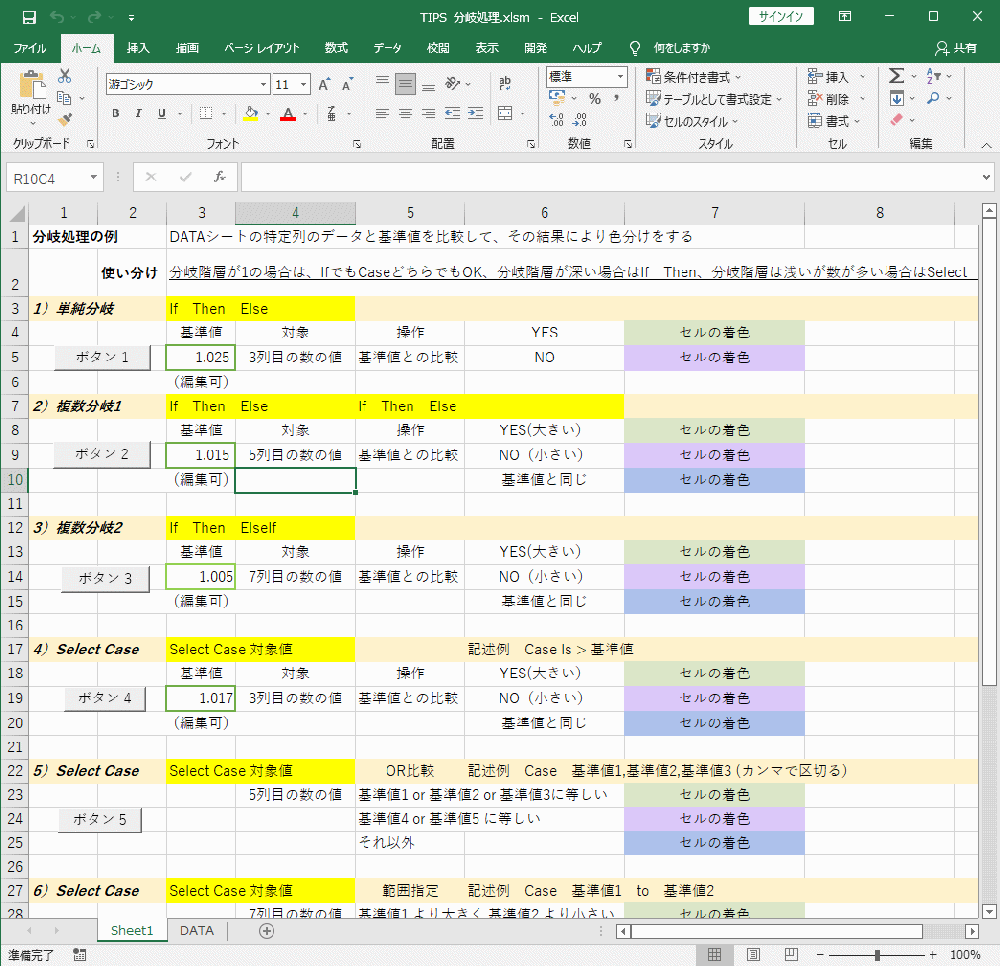Screen dimensions: 1000x966
Task: Click the Undo arrow in the title bar
Action: coord(57,17)
